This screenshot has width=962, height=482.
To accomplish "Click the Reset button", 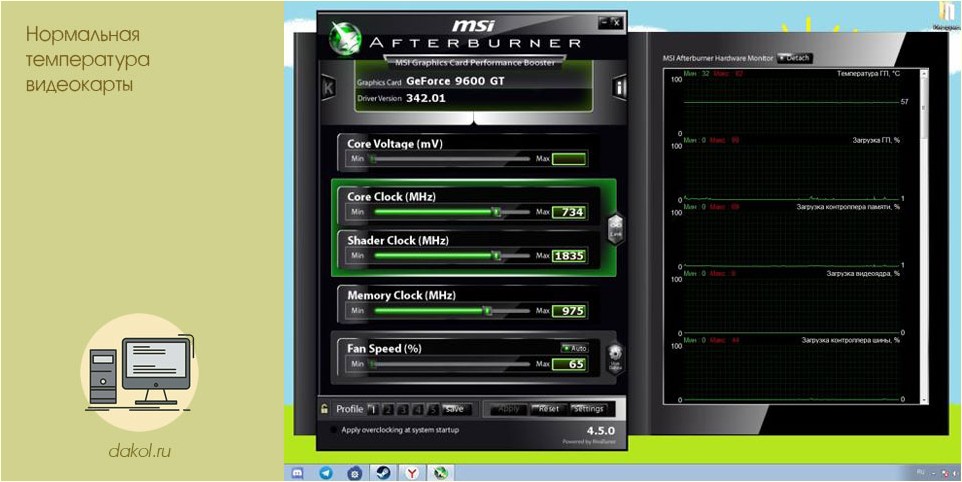I will point(548,409).
